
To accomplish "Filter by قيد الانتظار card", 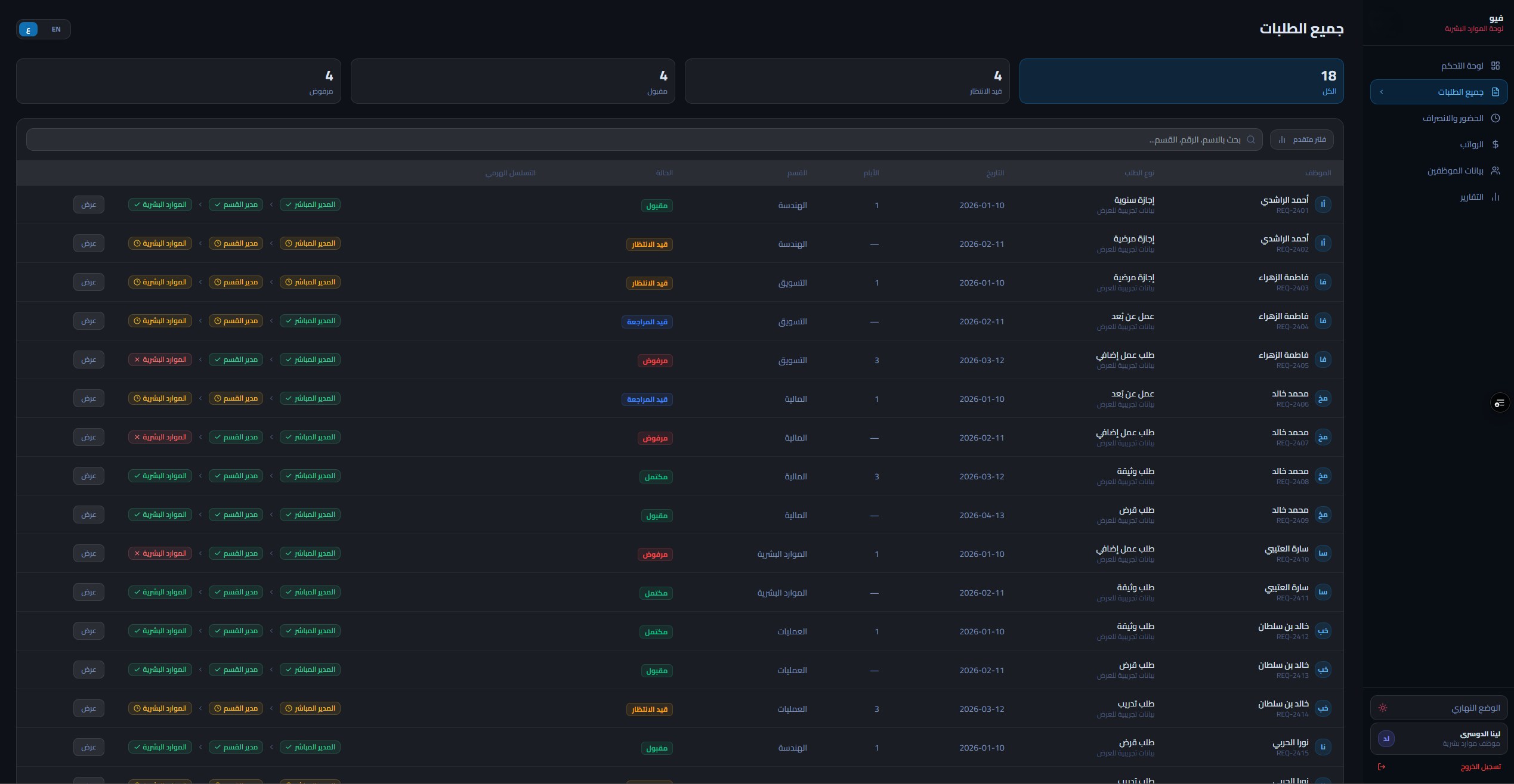I will (x=847, y=81).
